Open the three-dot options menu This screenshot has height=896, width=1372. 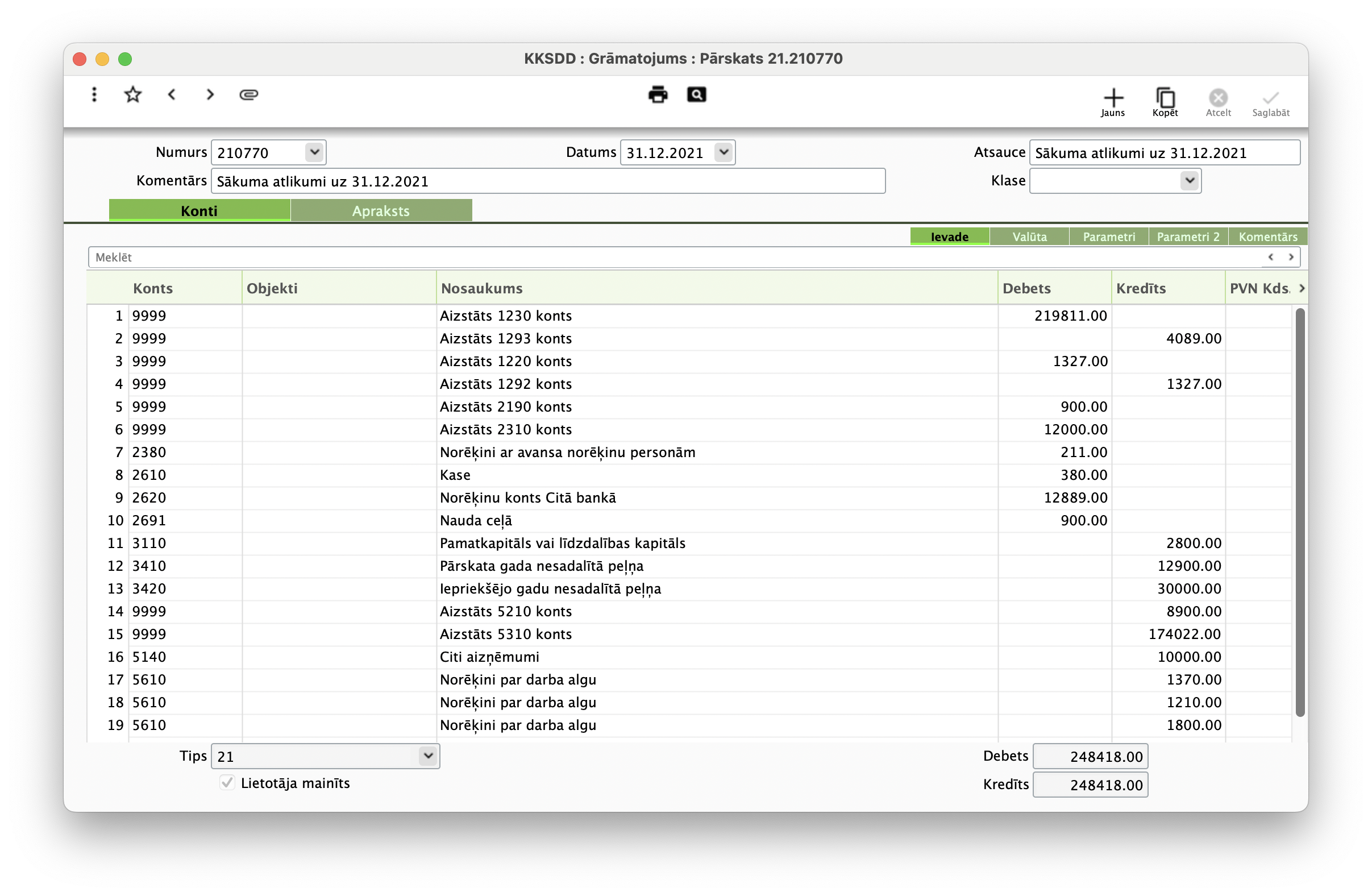94,94
